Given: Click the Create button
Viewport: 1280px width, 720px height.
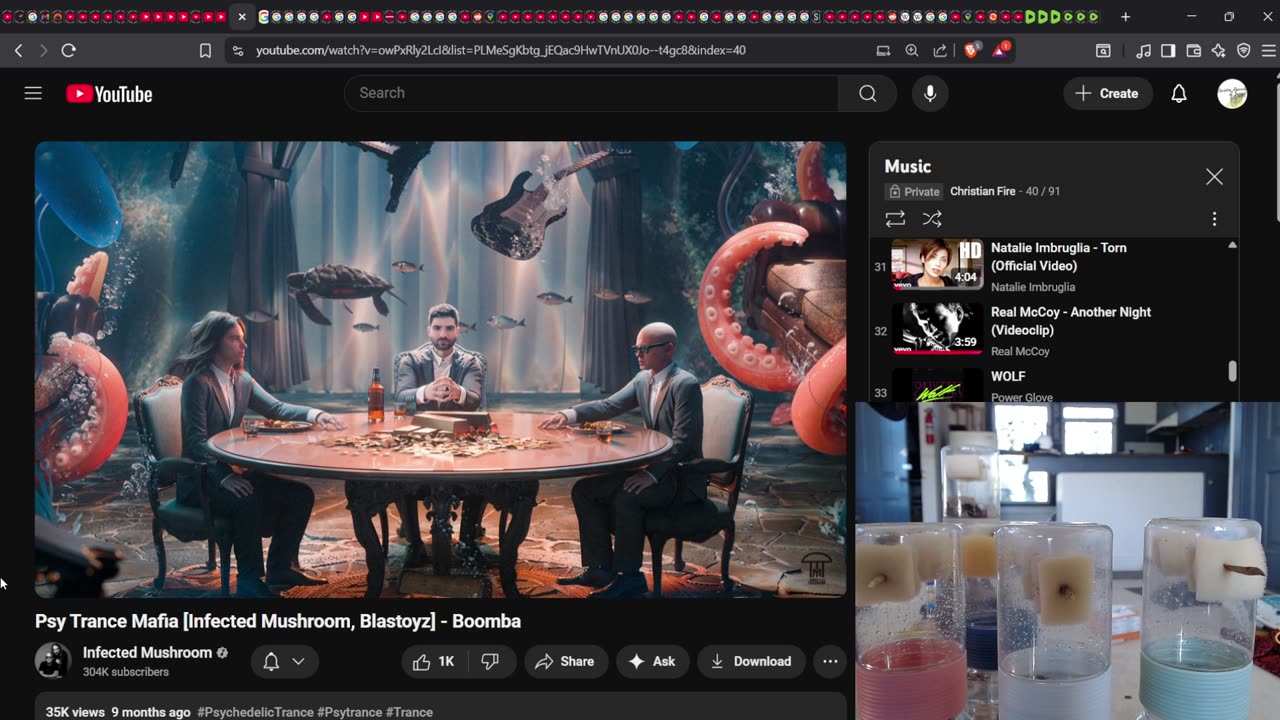Looking at the screenshot, I should pyautogui.click(x=1108, y=93).
